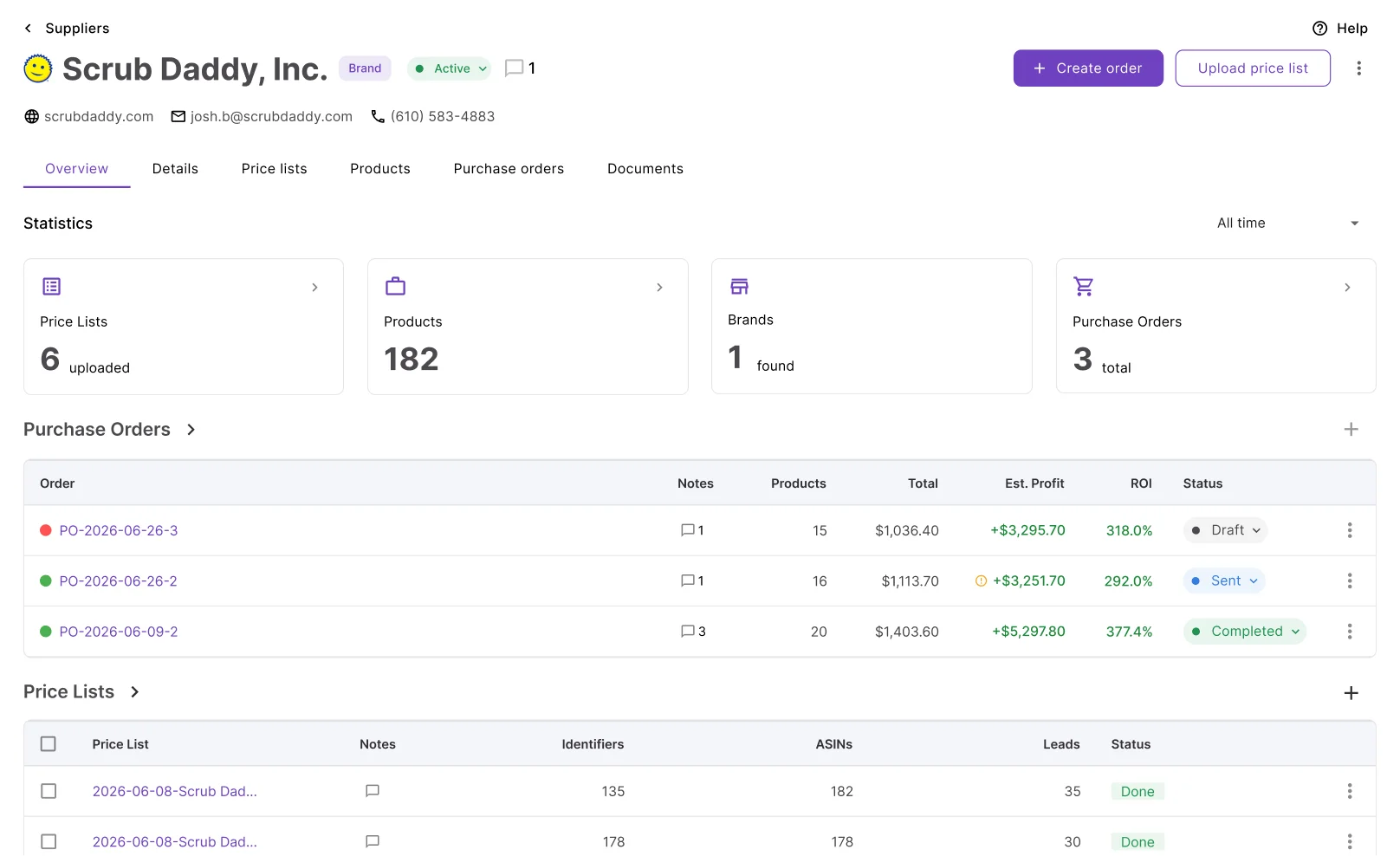Change Completed status dropdown for PO-2026-06-09-2
This screenshot has width=1400, height=856.
[1245, 632]
